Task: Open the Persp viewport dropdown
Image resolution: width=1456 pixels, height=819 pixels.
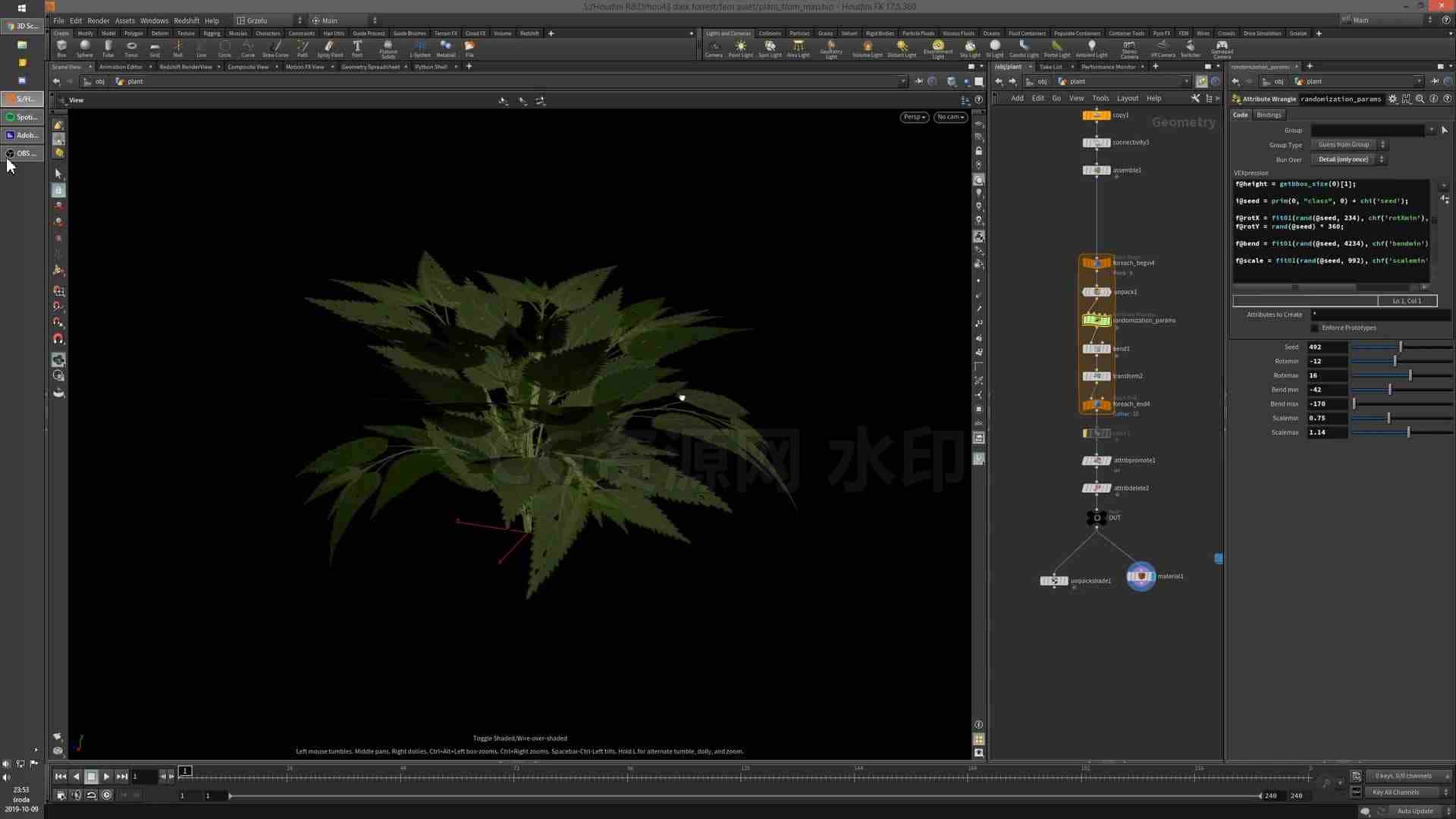Action: [x=915, y=117]
